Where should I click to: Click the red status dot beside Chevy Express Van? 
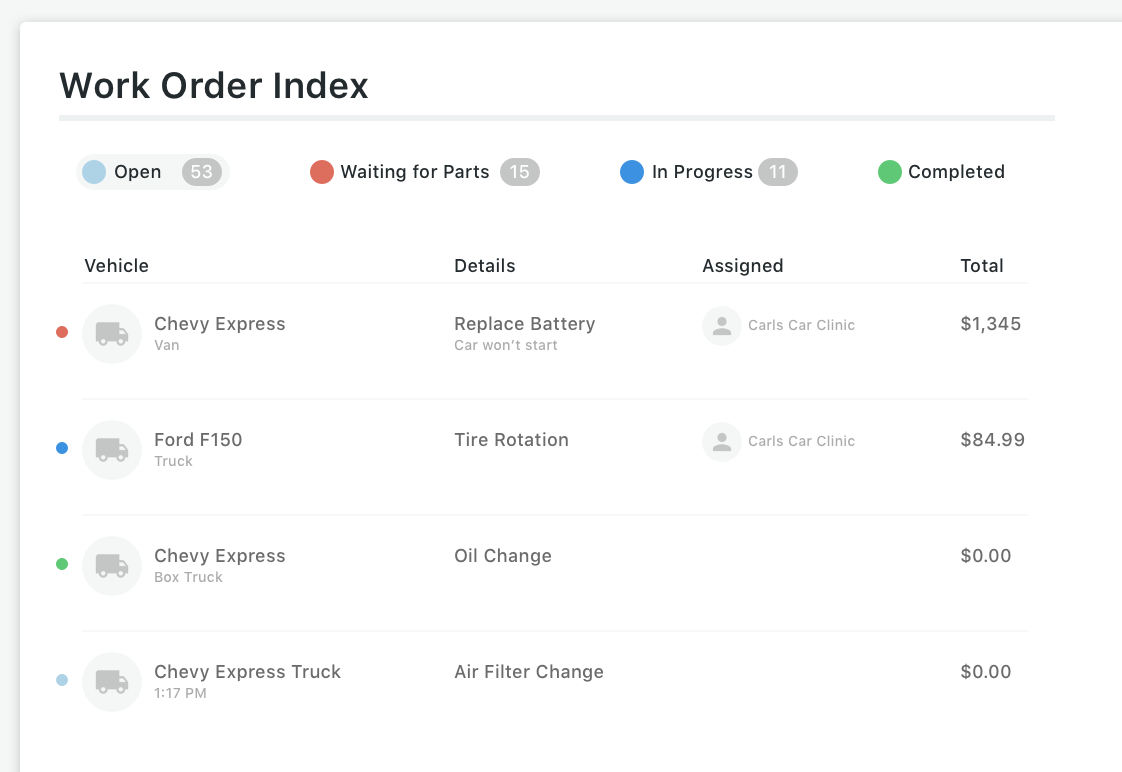62,332
